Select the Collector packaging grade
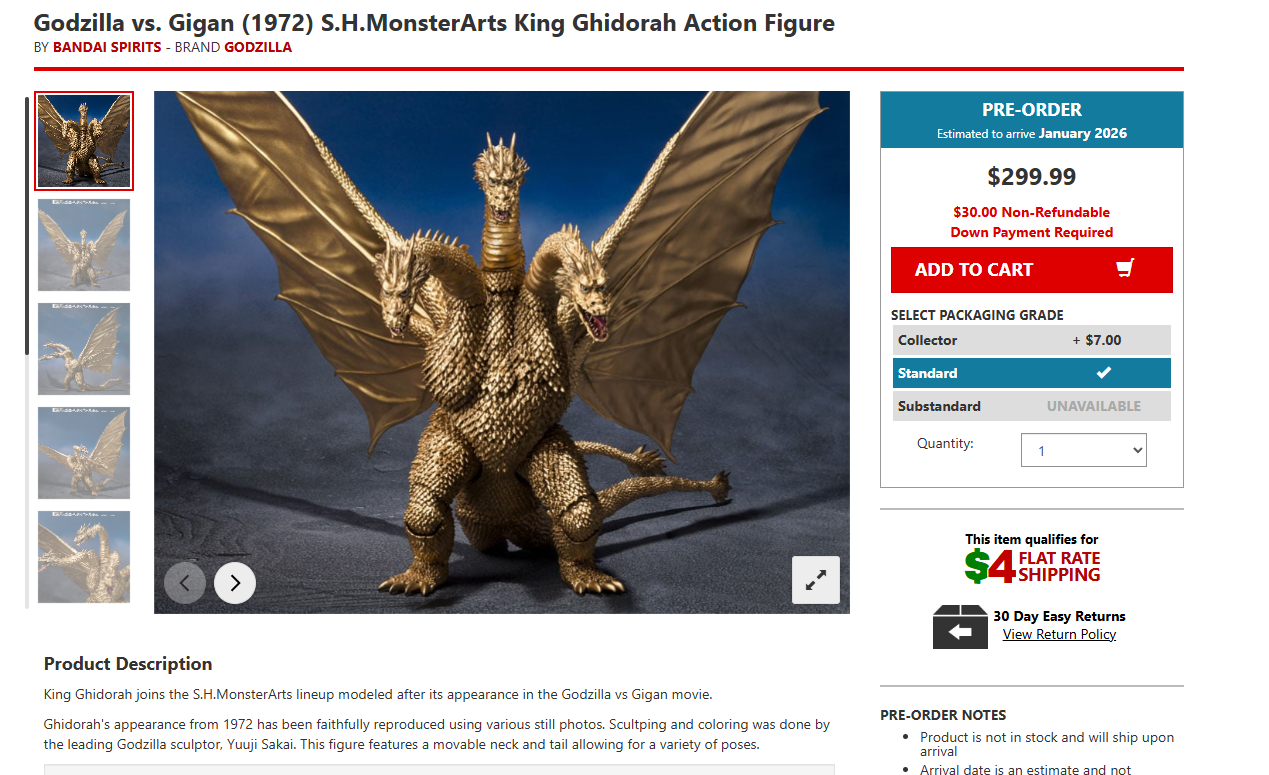This screenshot has width=1269, height=775. (1032, 340)
